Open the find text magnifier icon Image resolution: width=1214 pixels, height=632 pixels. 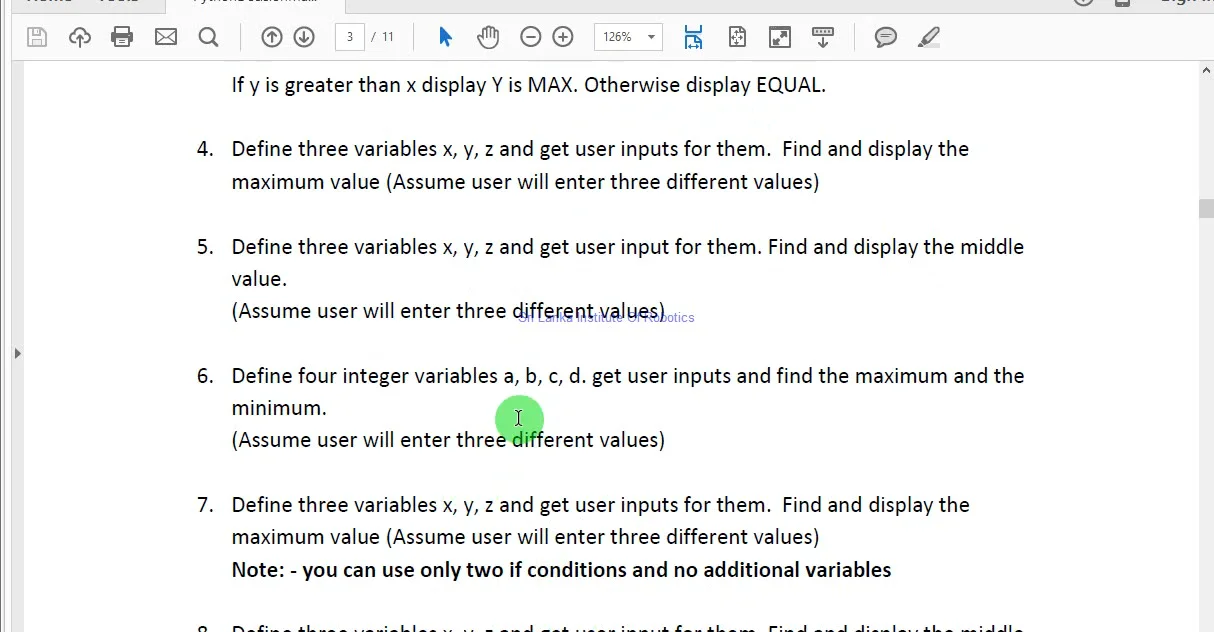(208, 37)
